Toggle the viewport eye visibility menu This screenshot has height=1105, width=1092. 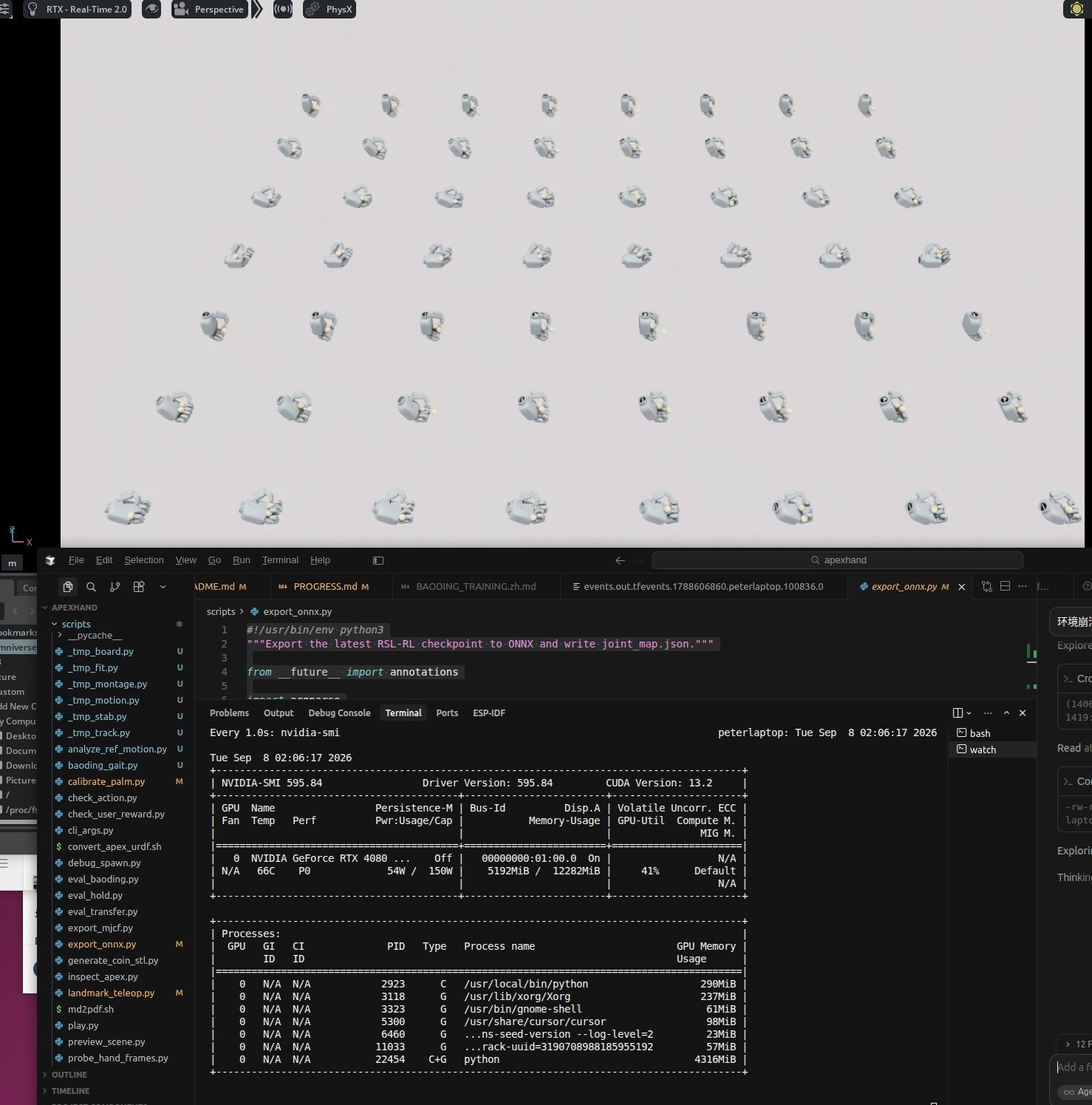pos(151,10)
